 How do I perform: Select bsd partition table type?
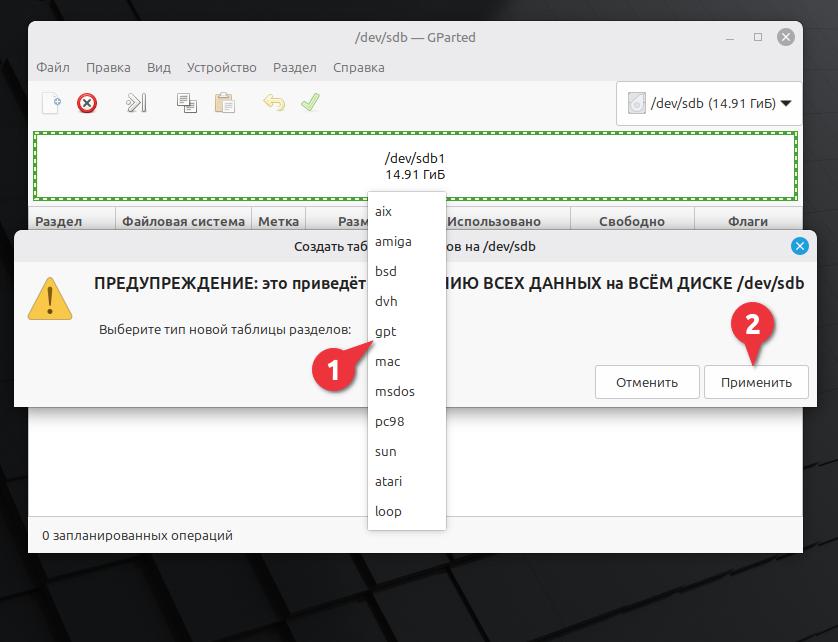[407, 271]
